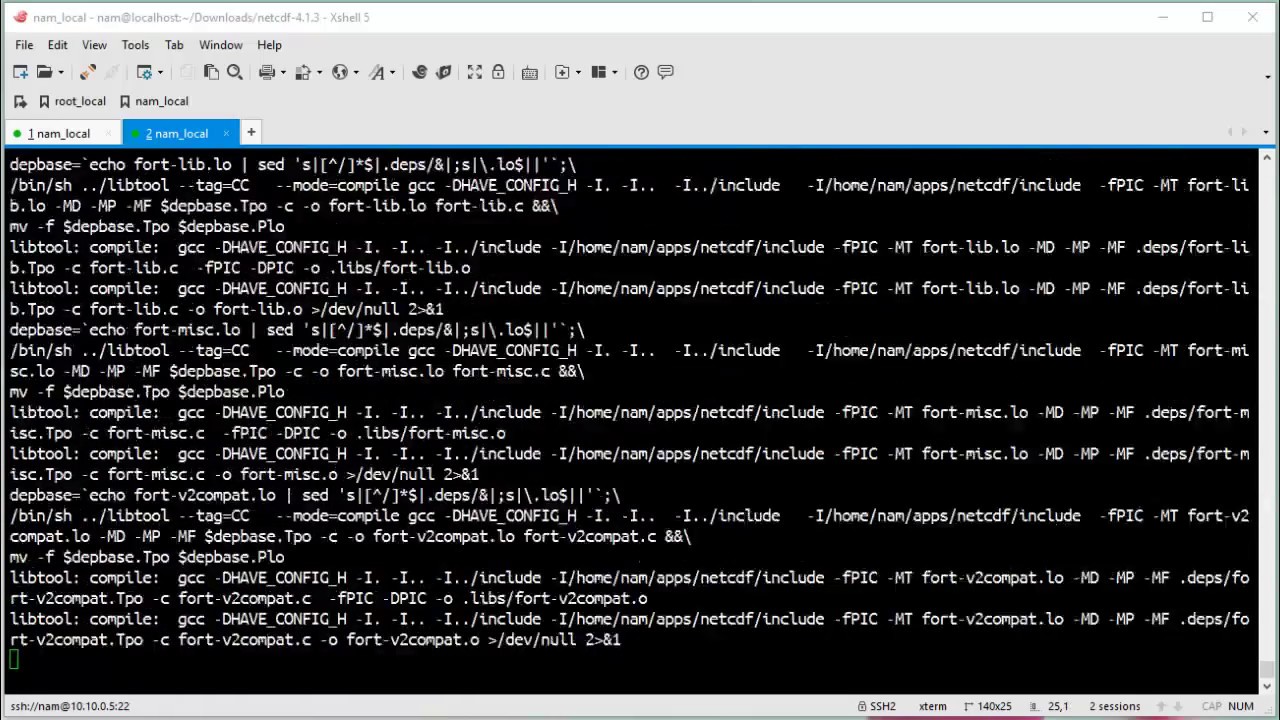The height and width of the screenshot is (720, 1280).
Task: Close the 1 nam_local tab
Action: tap(108, 133)
